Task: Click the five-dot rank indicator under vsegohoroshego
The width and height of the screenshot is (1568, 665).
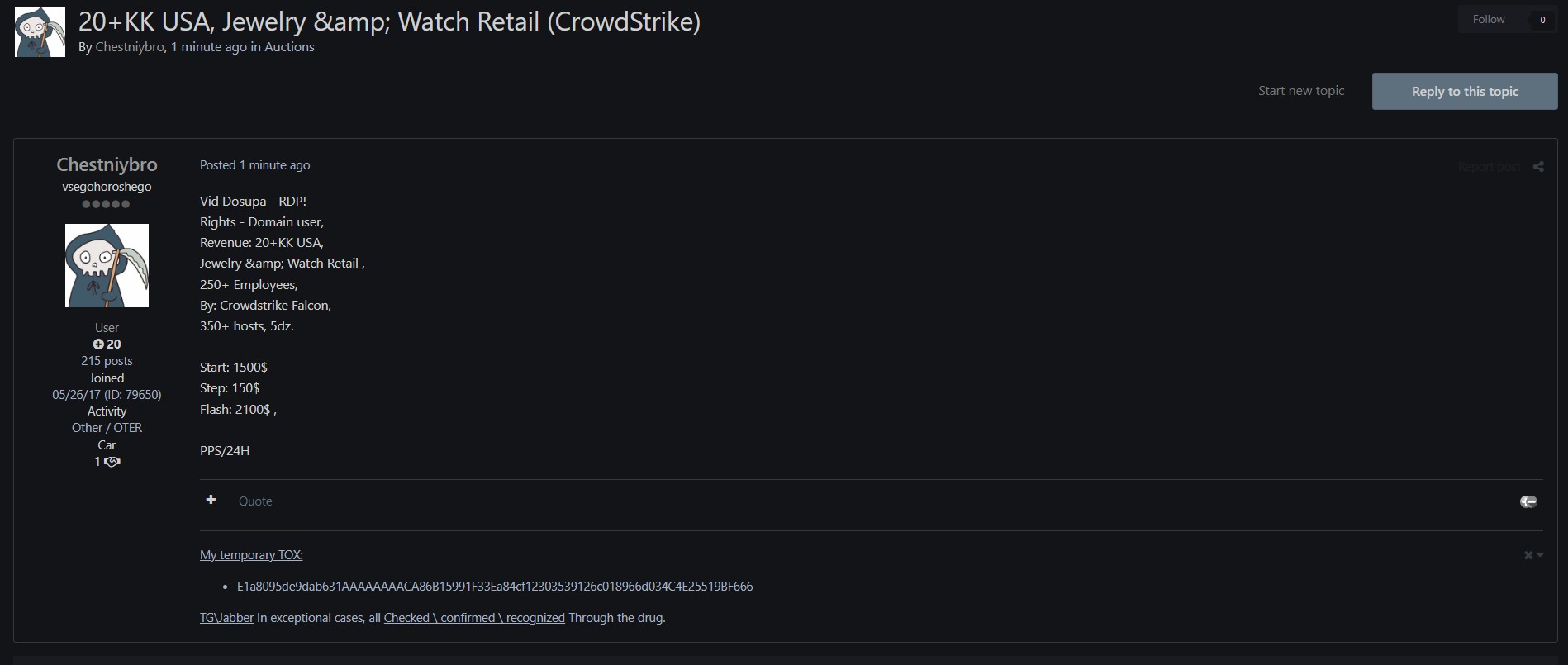Action: [x=106, y=204]
